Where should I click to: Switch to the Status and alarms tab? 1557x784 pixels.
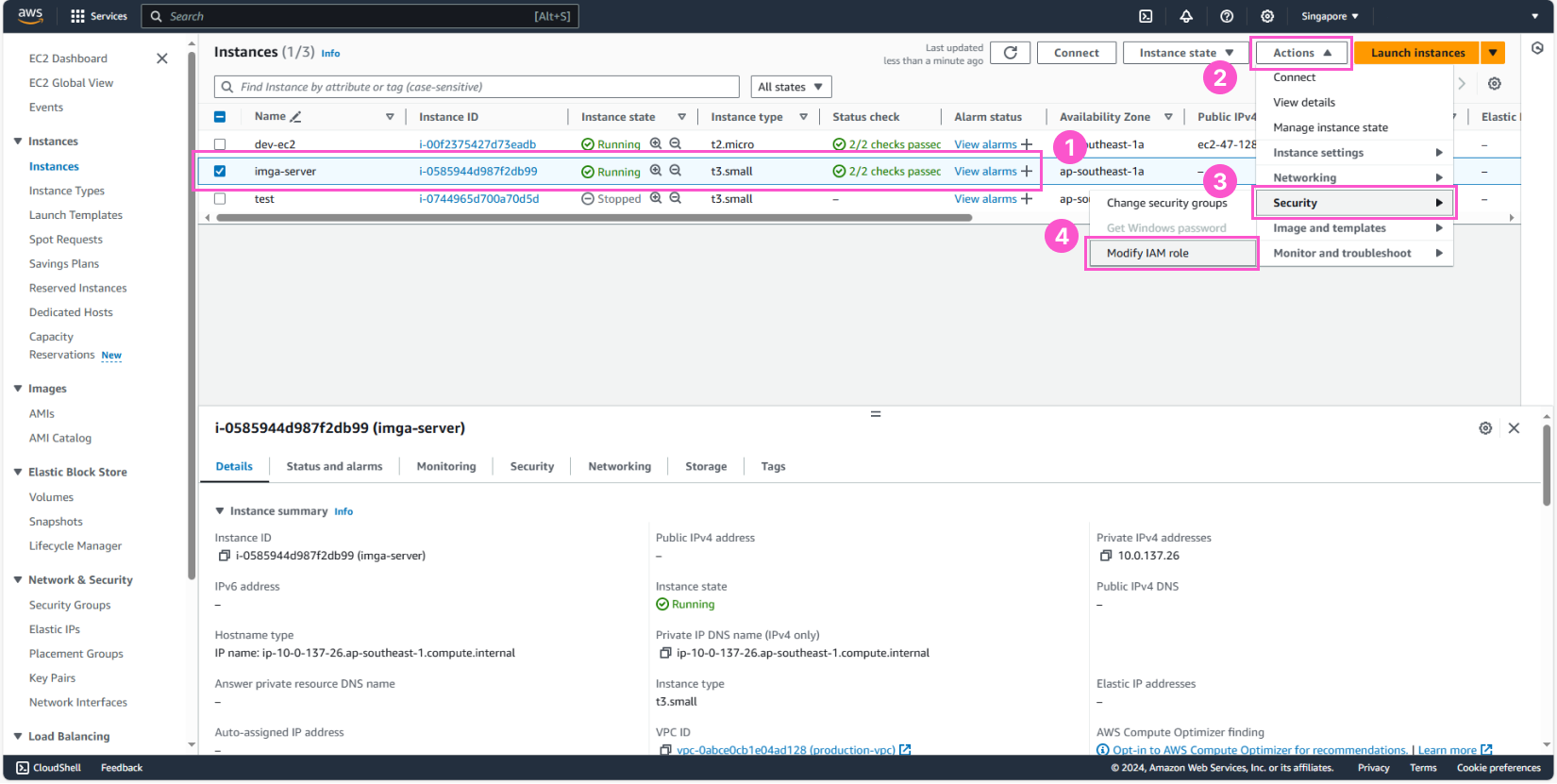coord(334,466)
